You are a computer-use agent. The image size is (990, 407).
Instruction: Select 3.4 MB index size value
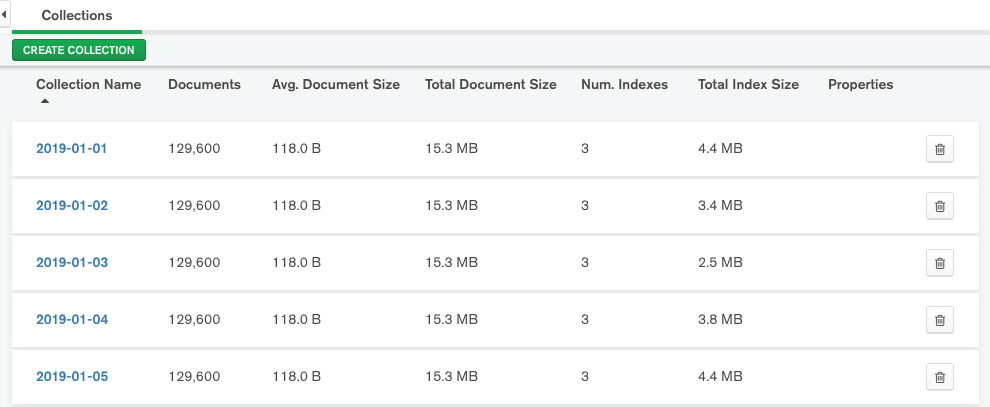720,206
